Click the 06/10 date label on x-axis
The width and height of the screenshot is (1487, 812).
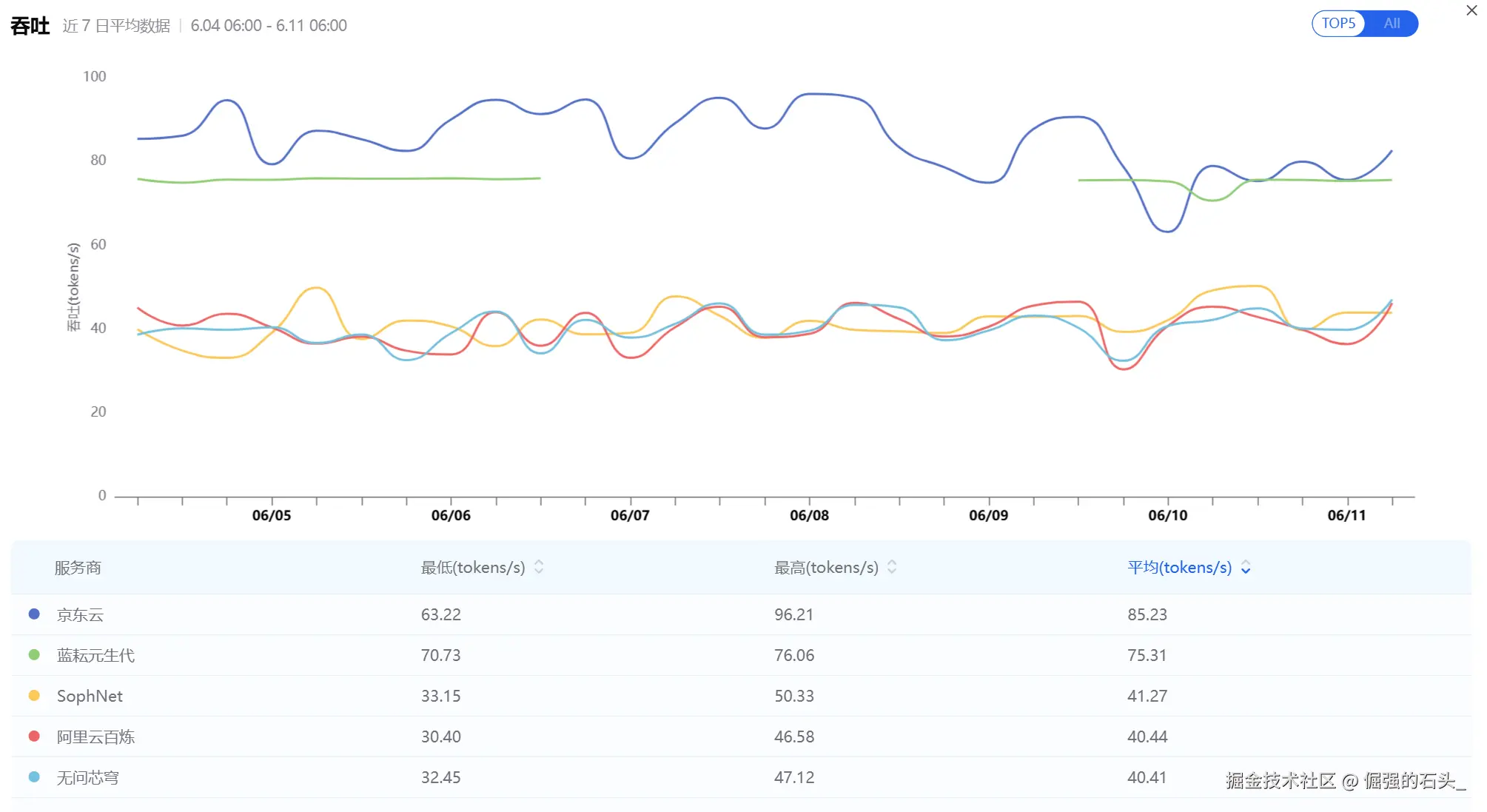[1167, 515]
